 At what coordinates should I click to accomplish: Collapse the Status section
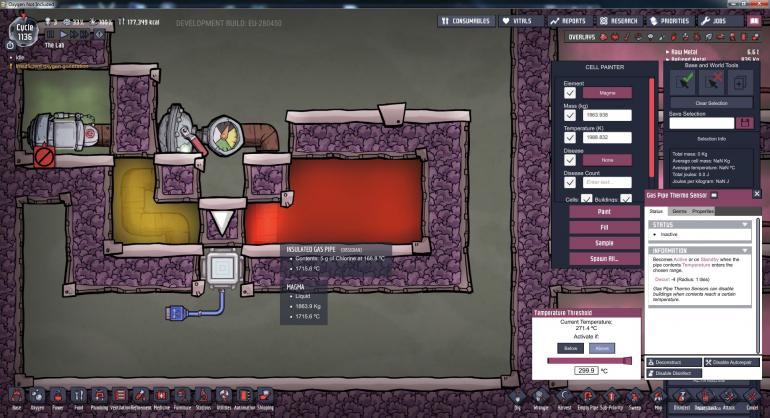pos(745,224)
